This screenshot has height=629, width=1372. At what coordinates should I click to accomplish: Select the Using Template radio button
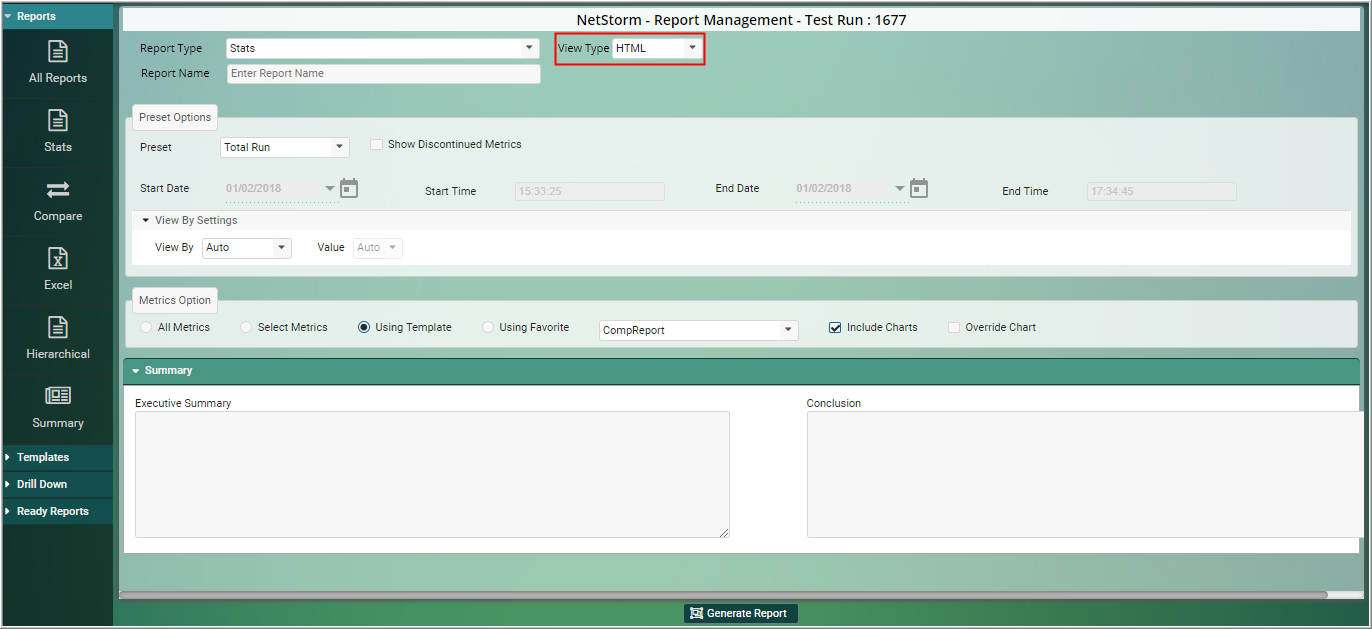(x=364, y=327)
